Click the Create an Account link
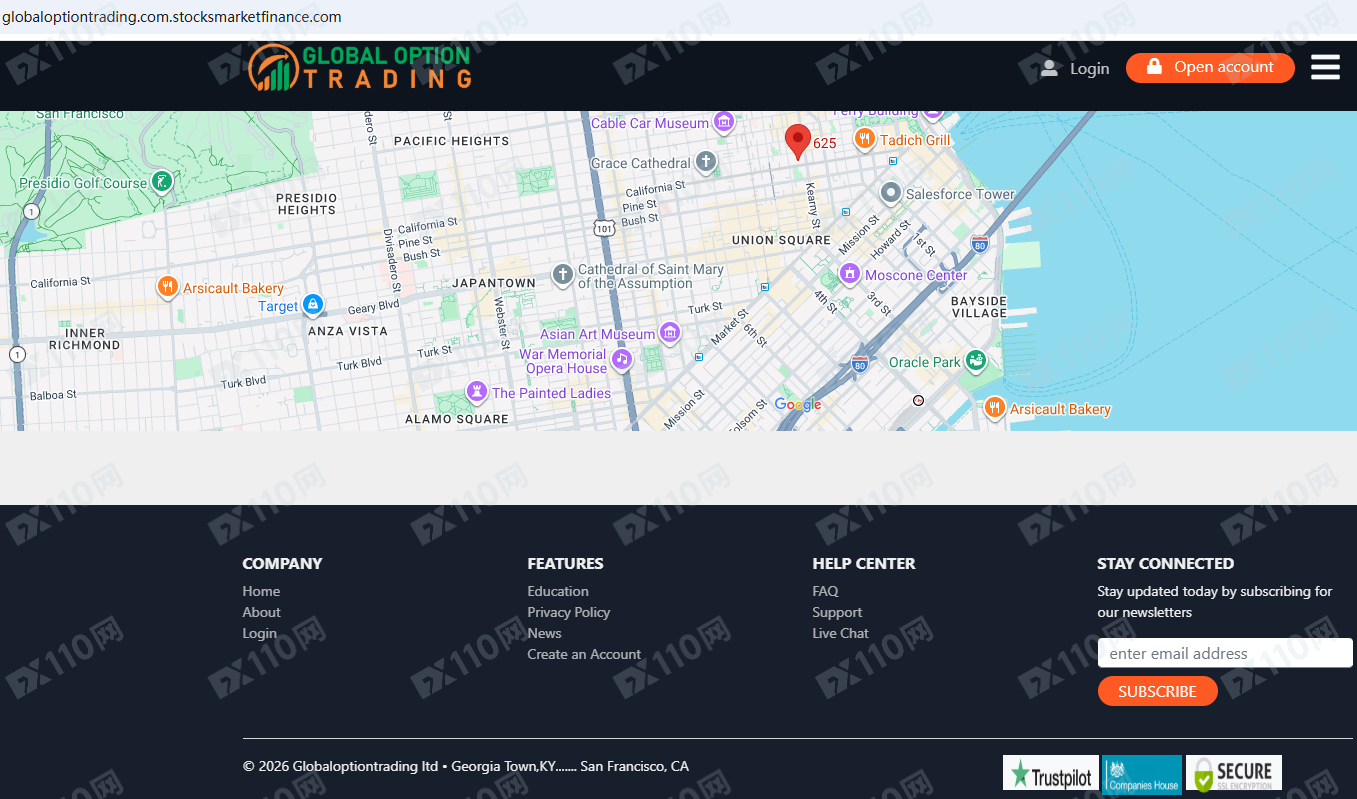The image size is (1357, 799). 584,654
